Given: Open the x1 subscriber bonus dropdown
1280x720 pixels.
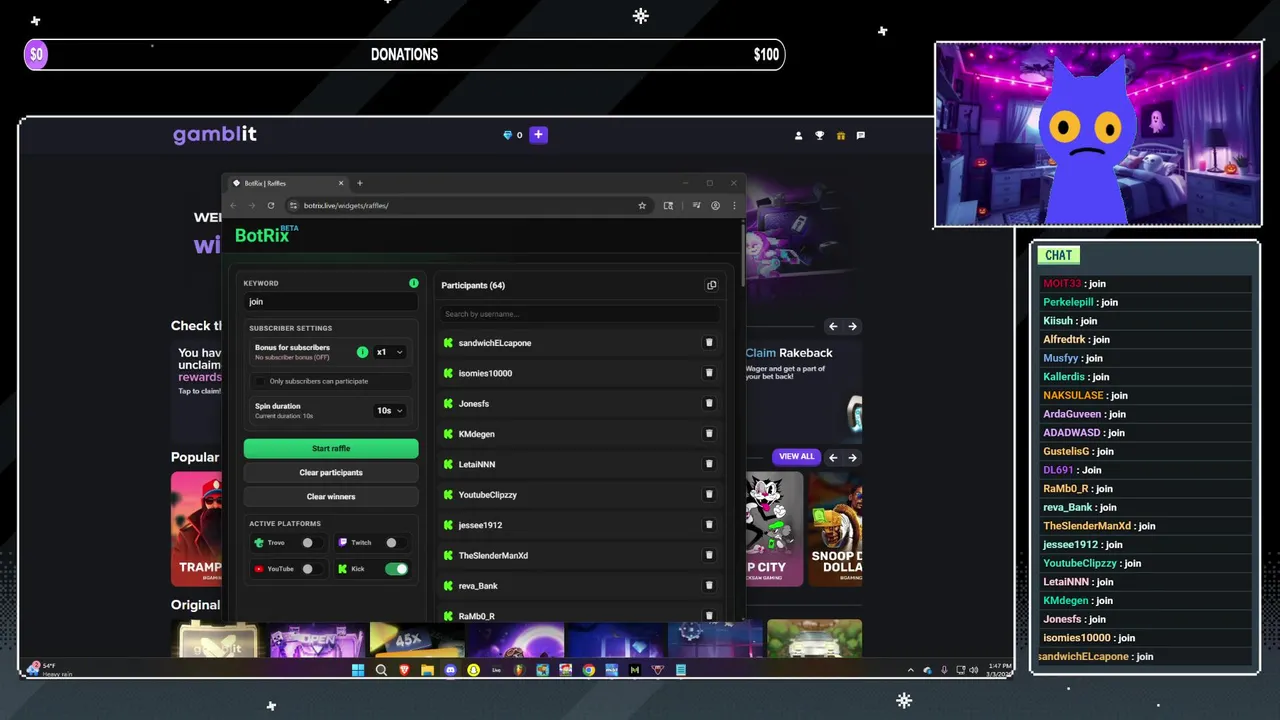Looking at the screenshot, I should click(x=390, y=352).
